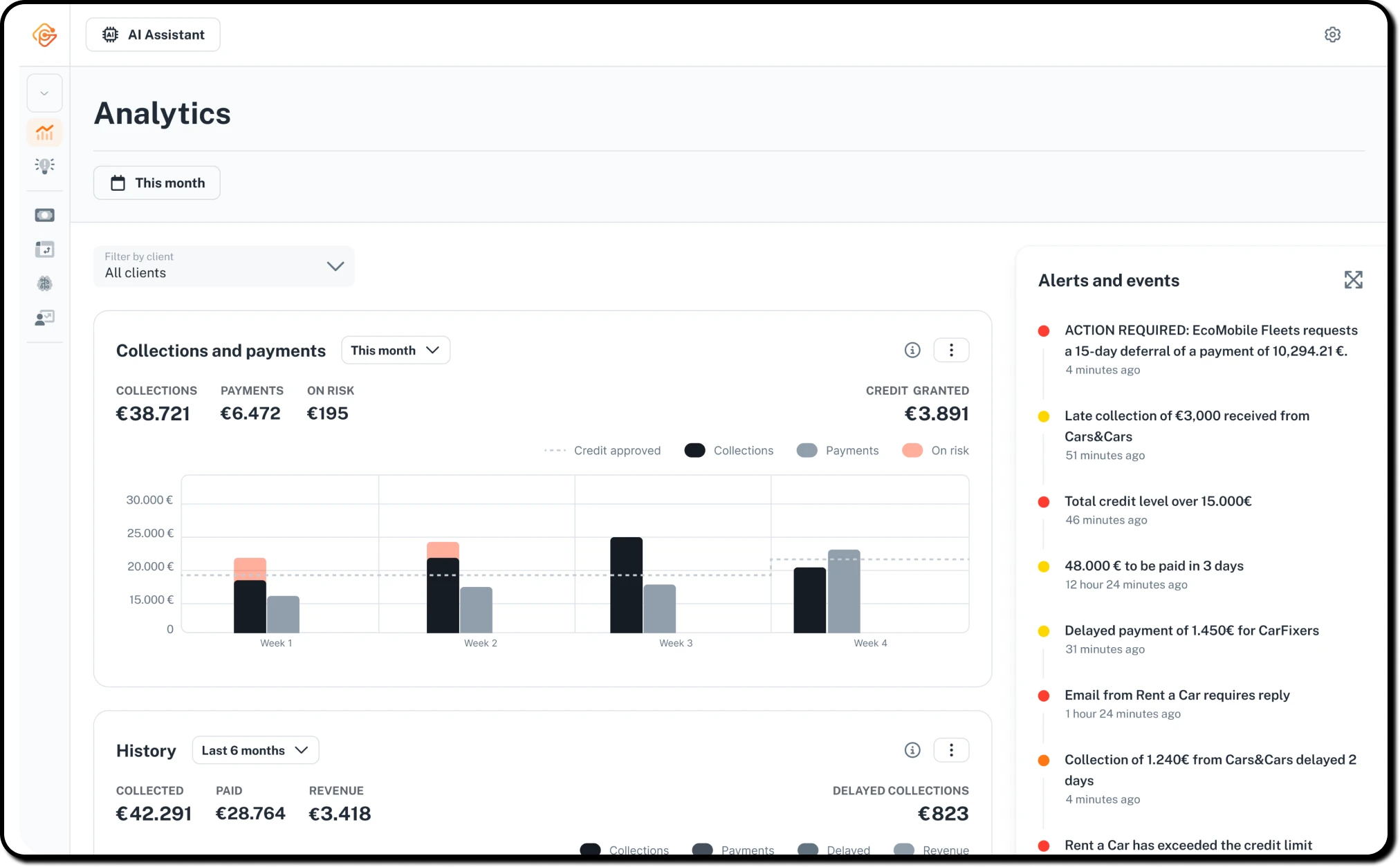Viewport: 1400px width, 867px height.
Task: Click the €38.721 collections value
Action: pyautogui.click(x=152, y=413)
